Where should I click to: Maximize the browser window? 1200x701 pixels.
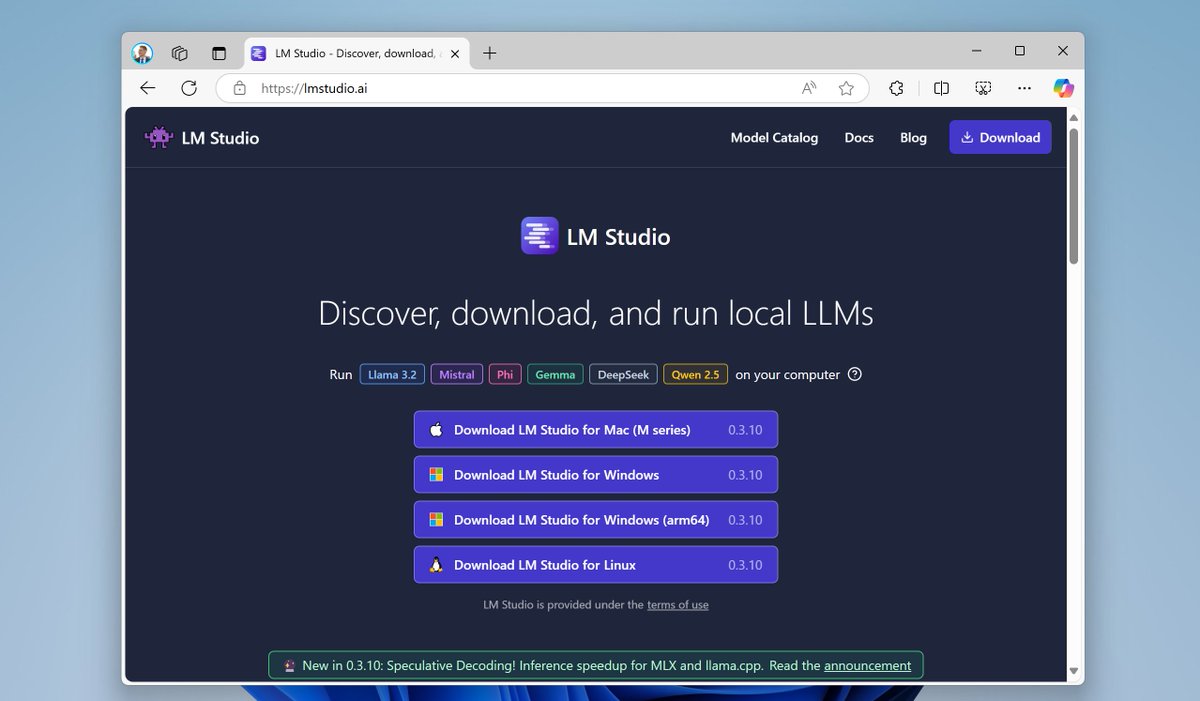pyautogui.click(x=1020, y=50)
